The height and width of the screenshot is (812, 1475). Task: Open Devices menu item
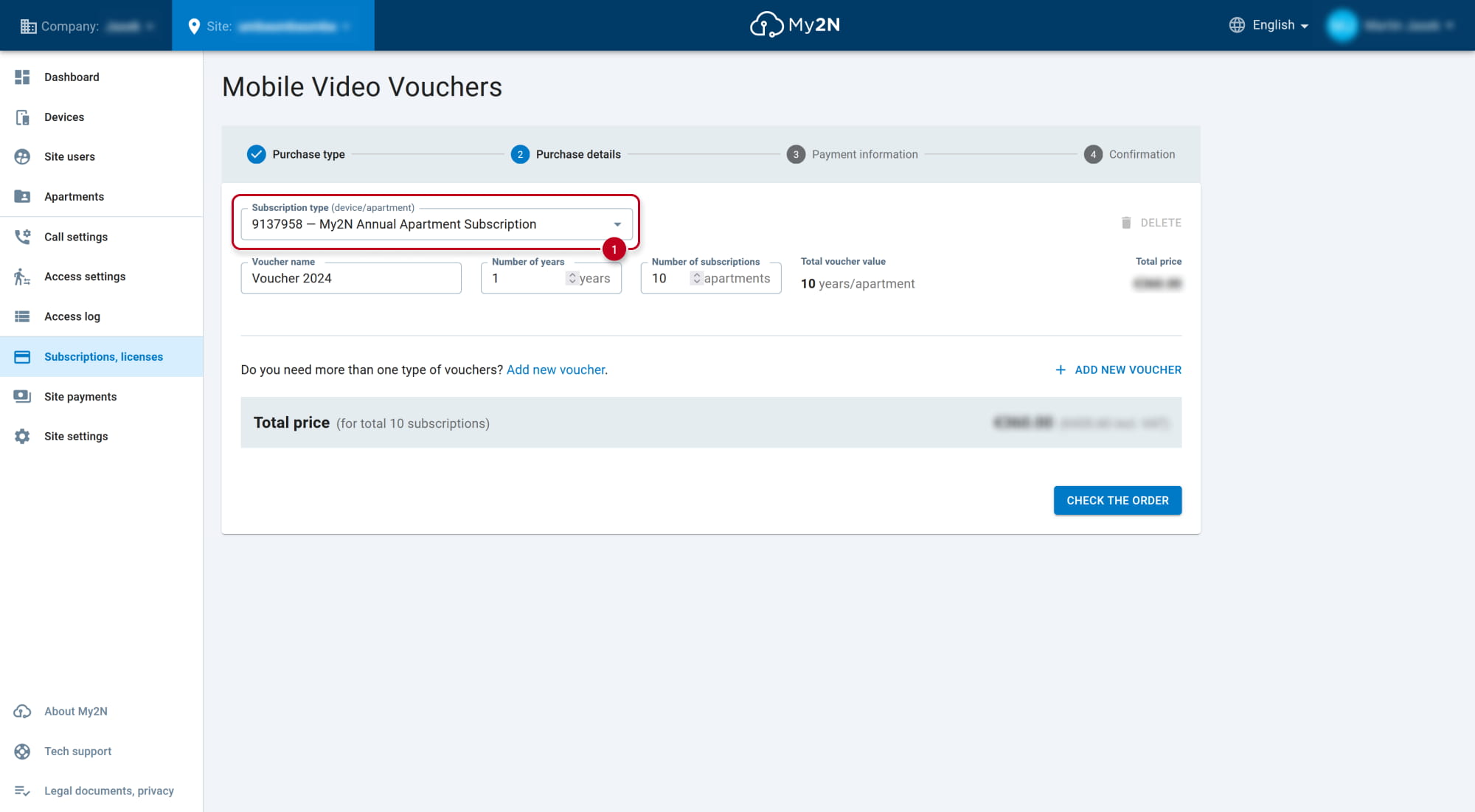pyautogui.click(x=102, y=117)
